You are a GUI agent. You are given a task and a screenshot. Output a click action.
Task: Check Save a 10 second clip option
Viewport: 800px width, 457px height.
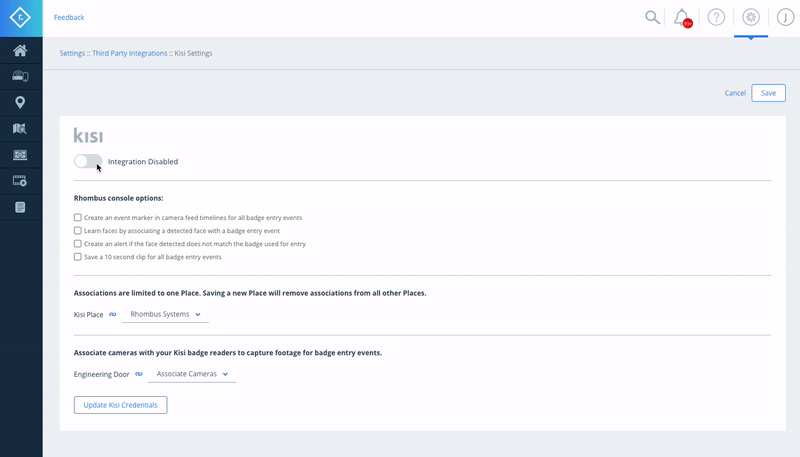pyautogui.click(x=78, y=257)
